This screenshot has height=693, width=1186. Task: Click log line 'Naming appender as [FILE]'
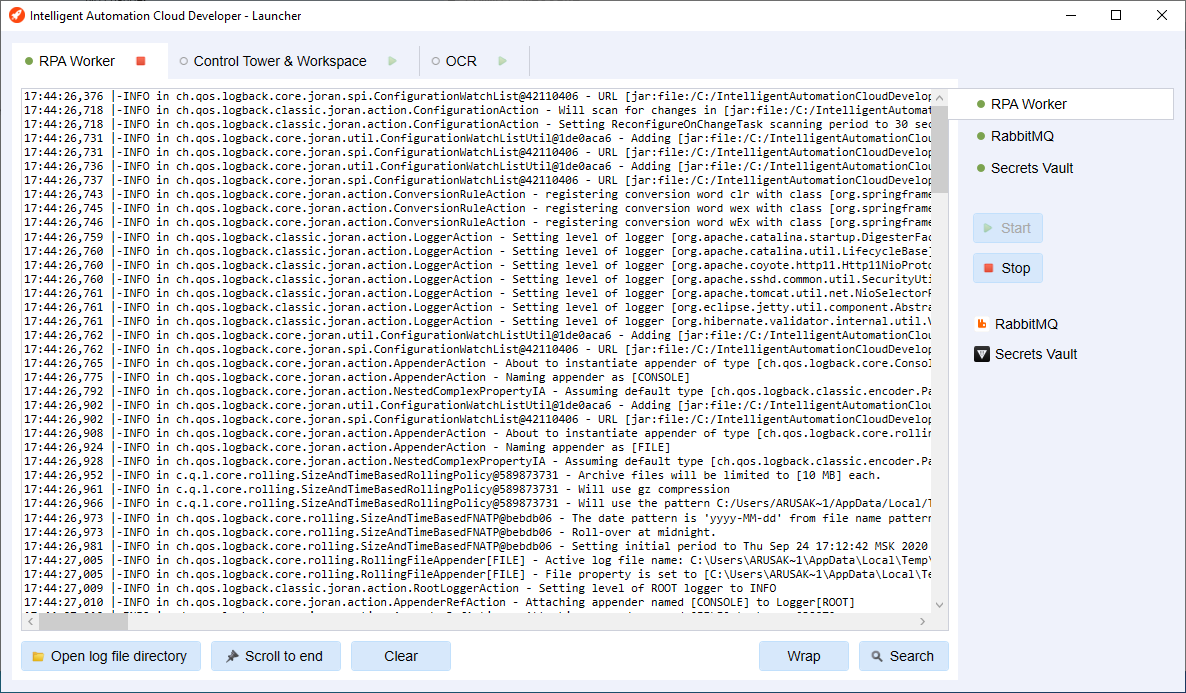coord(346,447)
